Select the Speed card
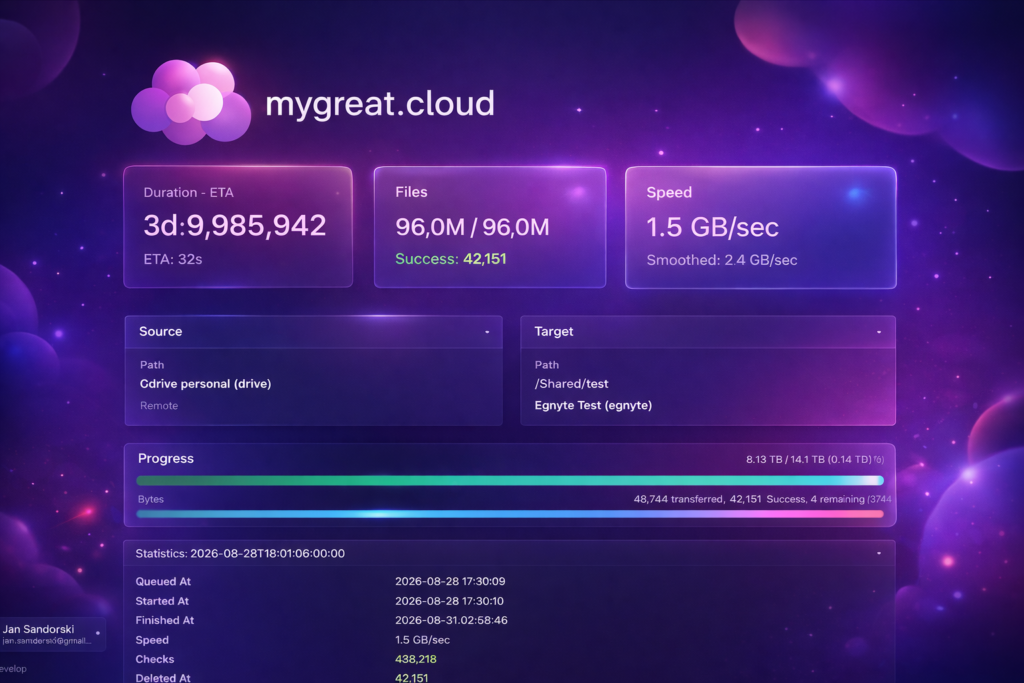This screenshot has width=1024, height=683. (x=760, y=227)
